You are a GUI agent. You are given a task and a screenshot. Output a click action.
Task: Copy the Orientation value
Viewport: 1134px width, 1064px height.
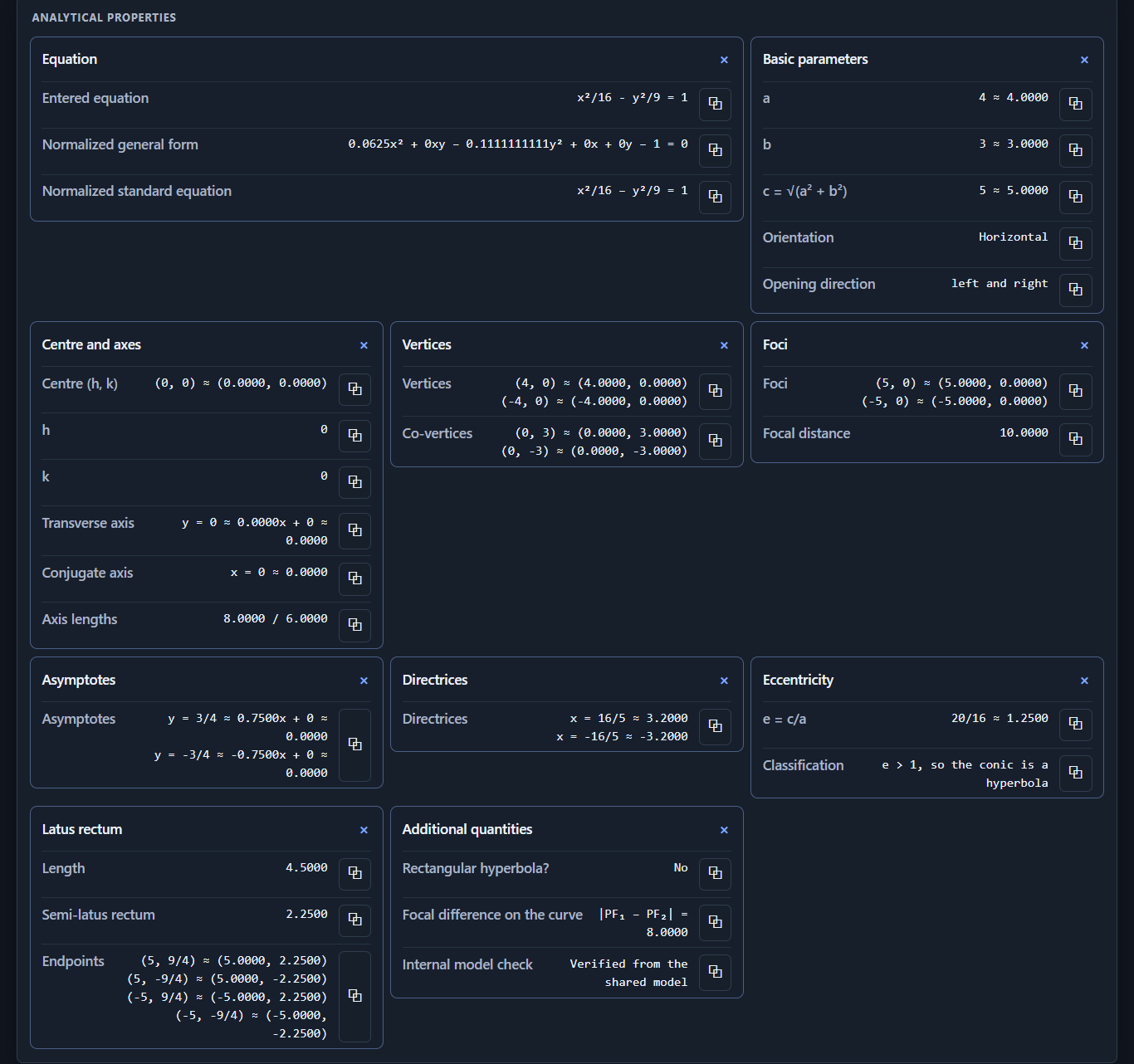(x=1075, y=244)
